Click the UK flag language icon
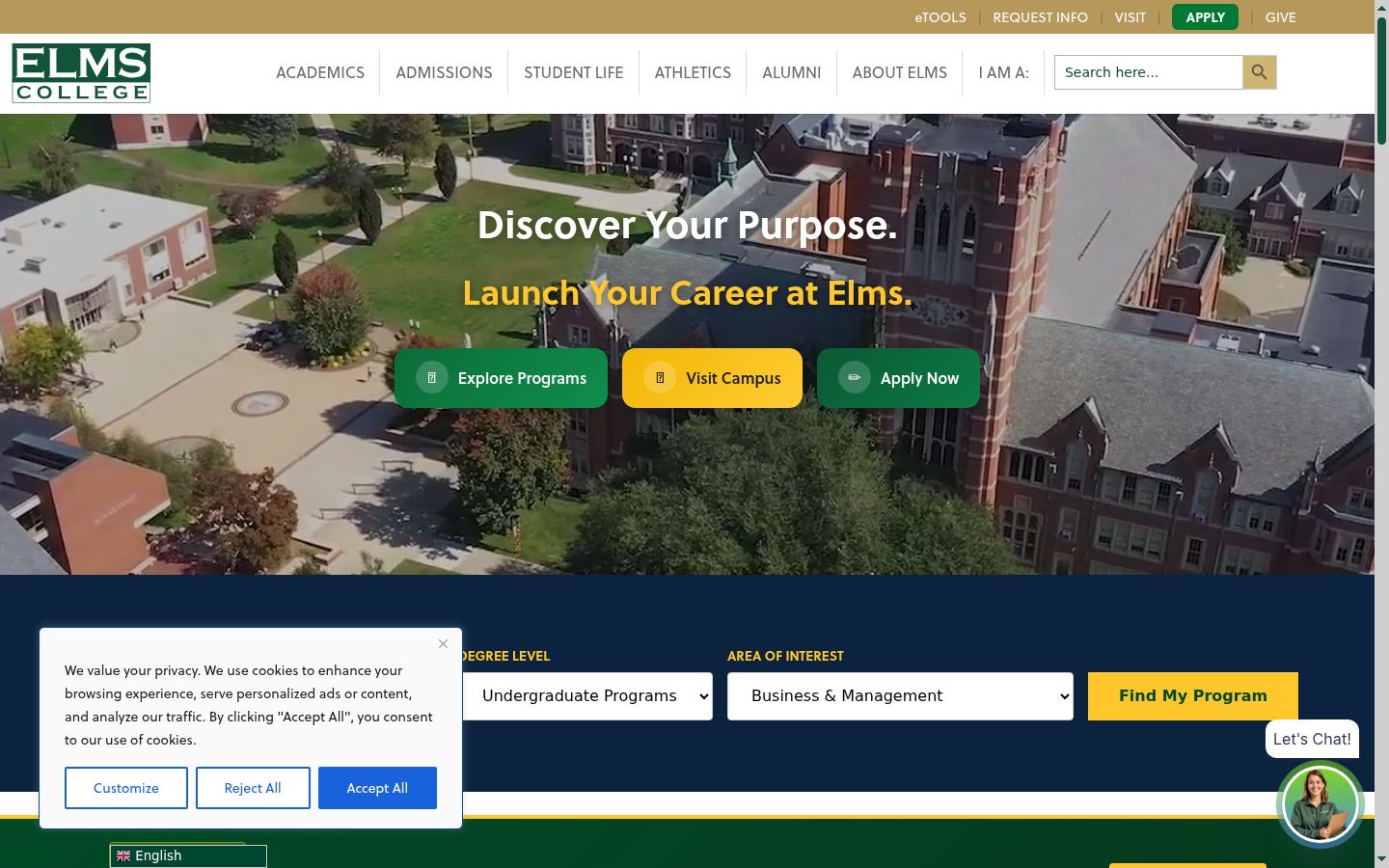This screenshot has height=868, width=1389. 123,855
